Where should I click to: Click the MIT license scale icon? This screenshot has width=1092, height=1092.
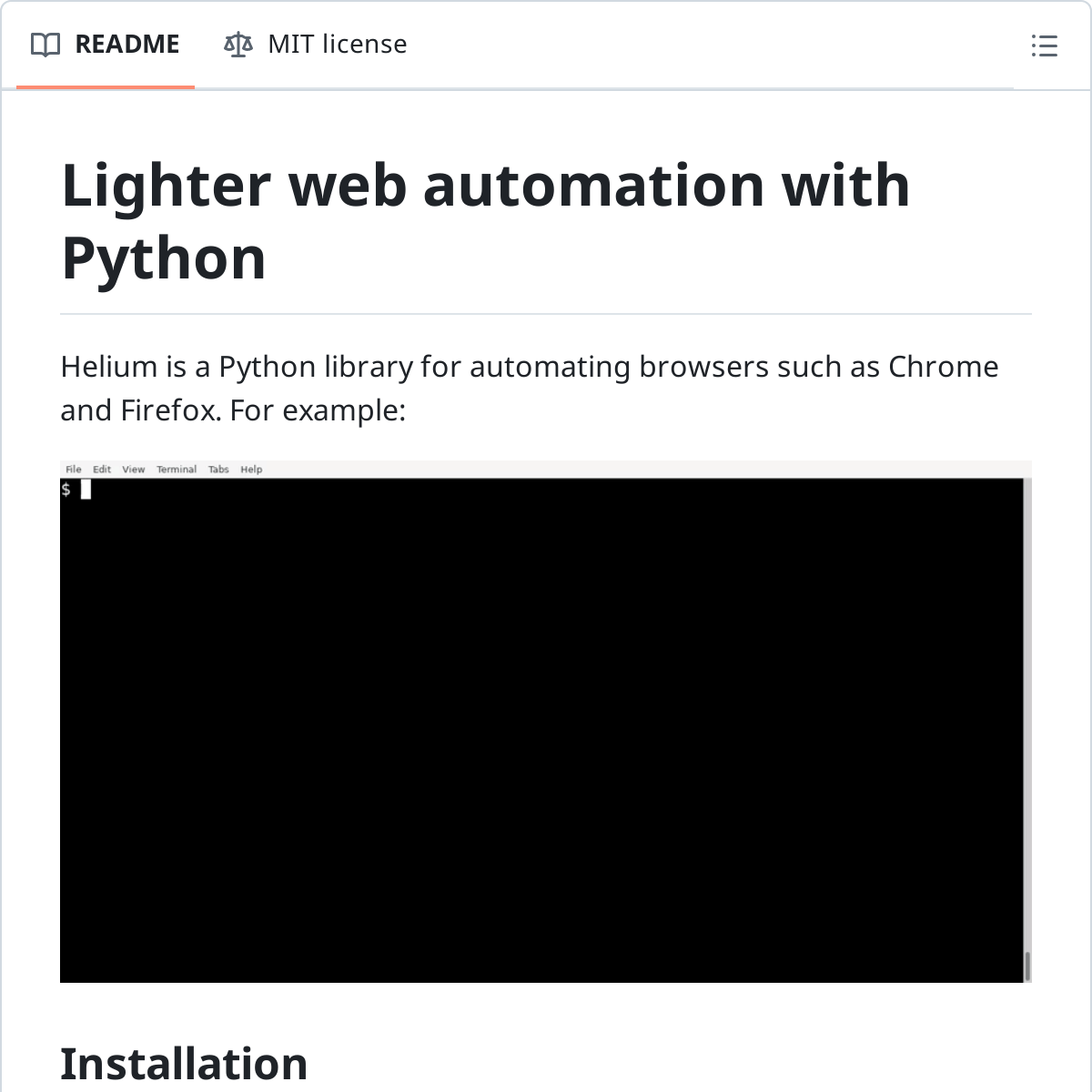(238, 45)
